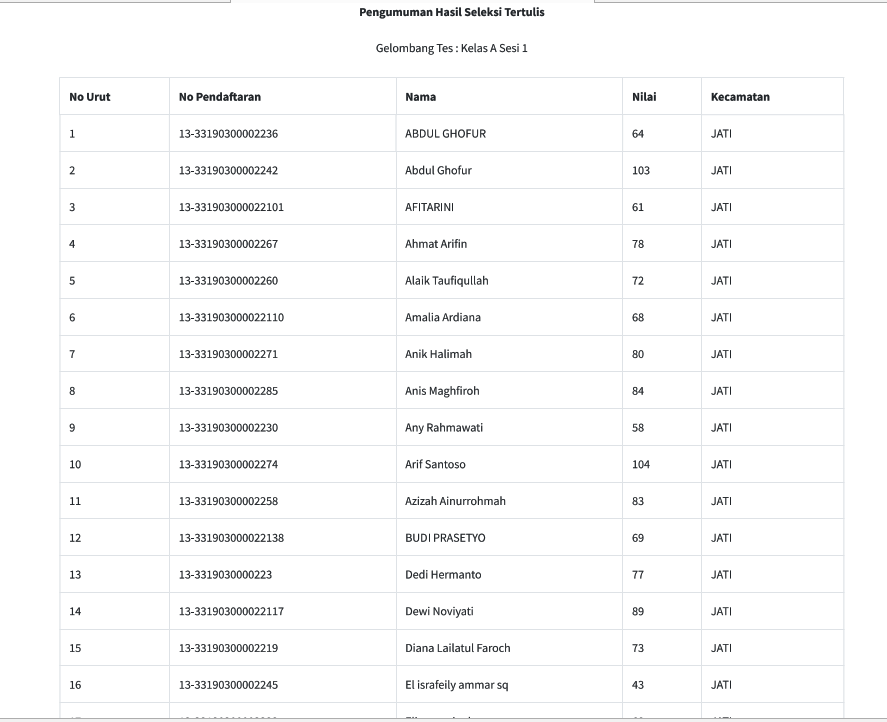The width and height of the screenshot is (887, 722).
Task: Click Arif Santoso's score of 104
Action: [641, 465]
